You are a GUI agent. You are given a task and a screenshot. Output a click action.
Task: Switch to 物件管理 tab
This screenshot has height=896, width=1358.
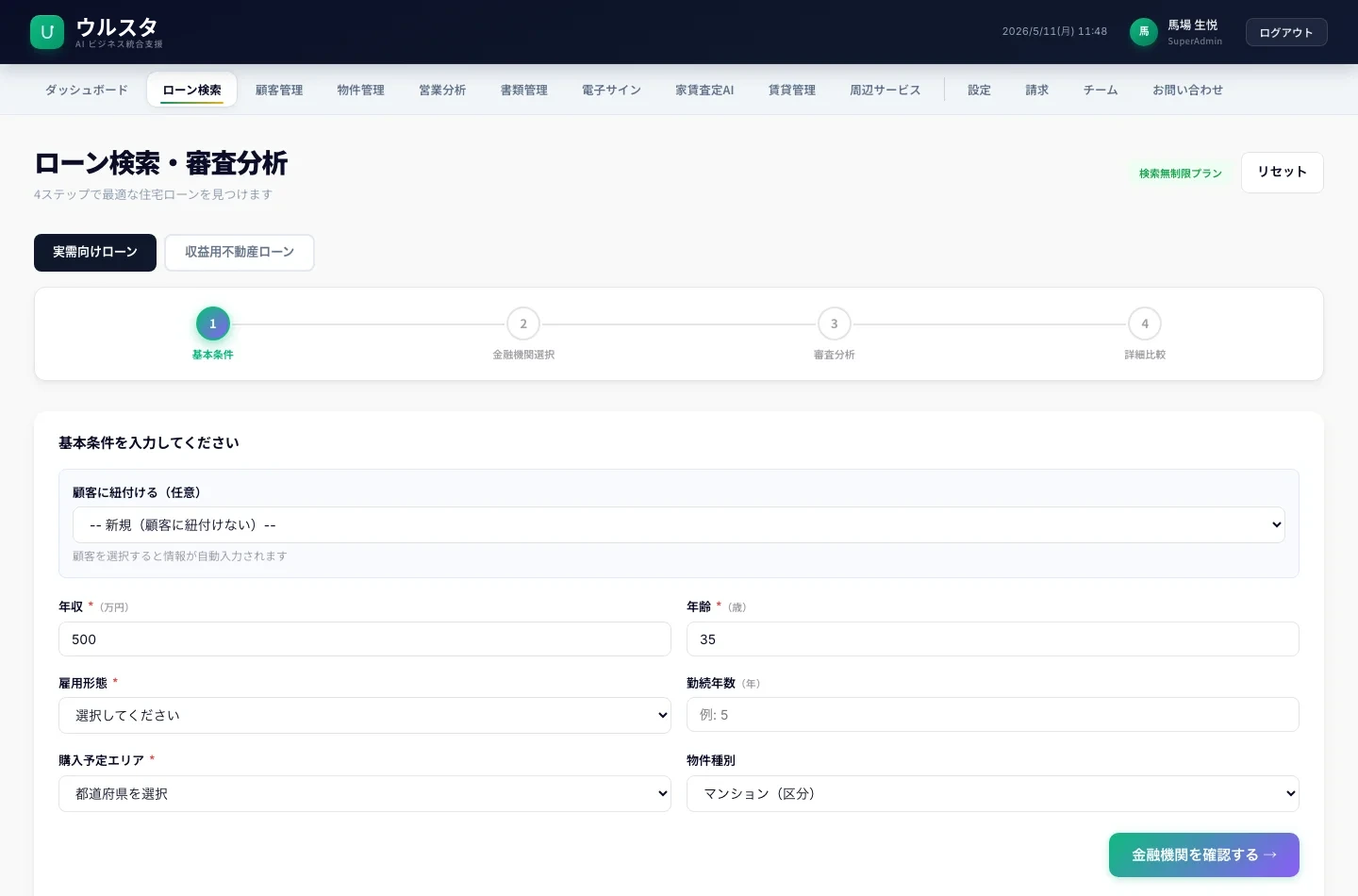coord(361,91)
